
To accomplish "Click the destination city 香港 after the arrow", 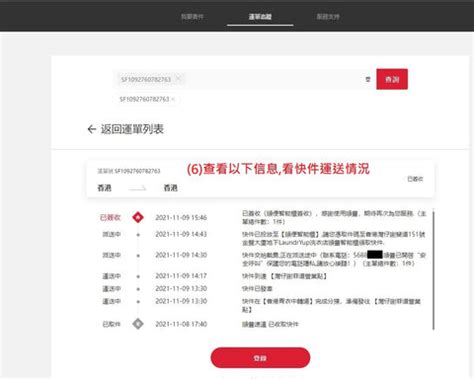I will pos(170,188).
